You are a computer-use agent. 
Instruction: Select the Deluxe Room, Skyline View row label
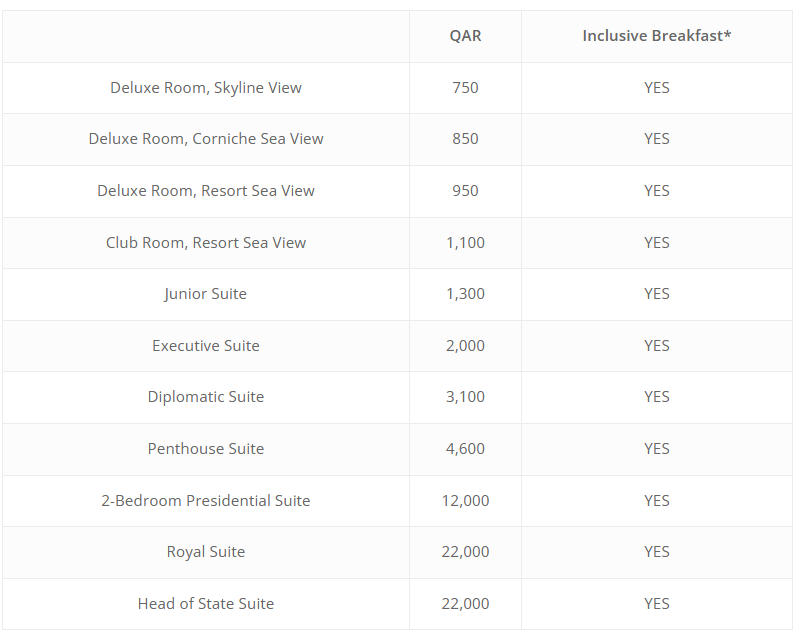click(206, 88)
